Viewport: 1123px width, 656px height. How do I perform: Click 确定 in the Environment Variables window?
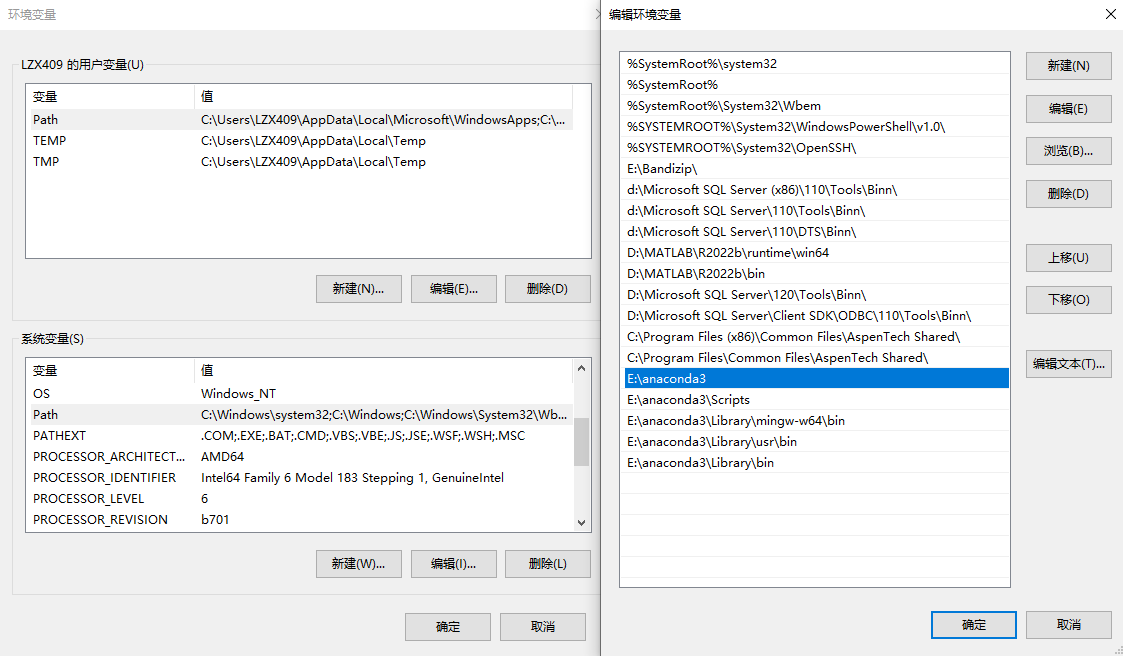pyautogui.click(x=448, y=627)
